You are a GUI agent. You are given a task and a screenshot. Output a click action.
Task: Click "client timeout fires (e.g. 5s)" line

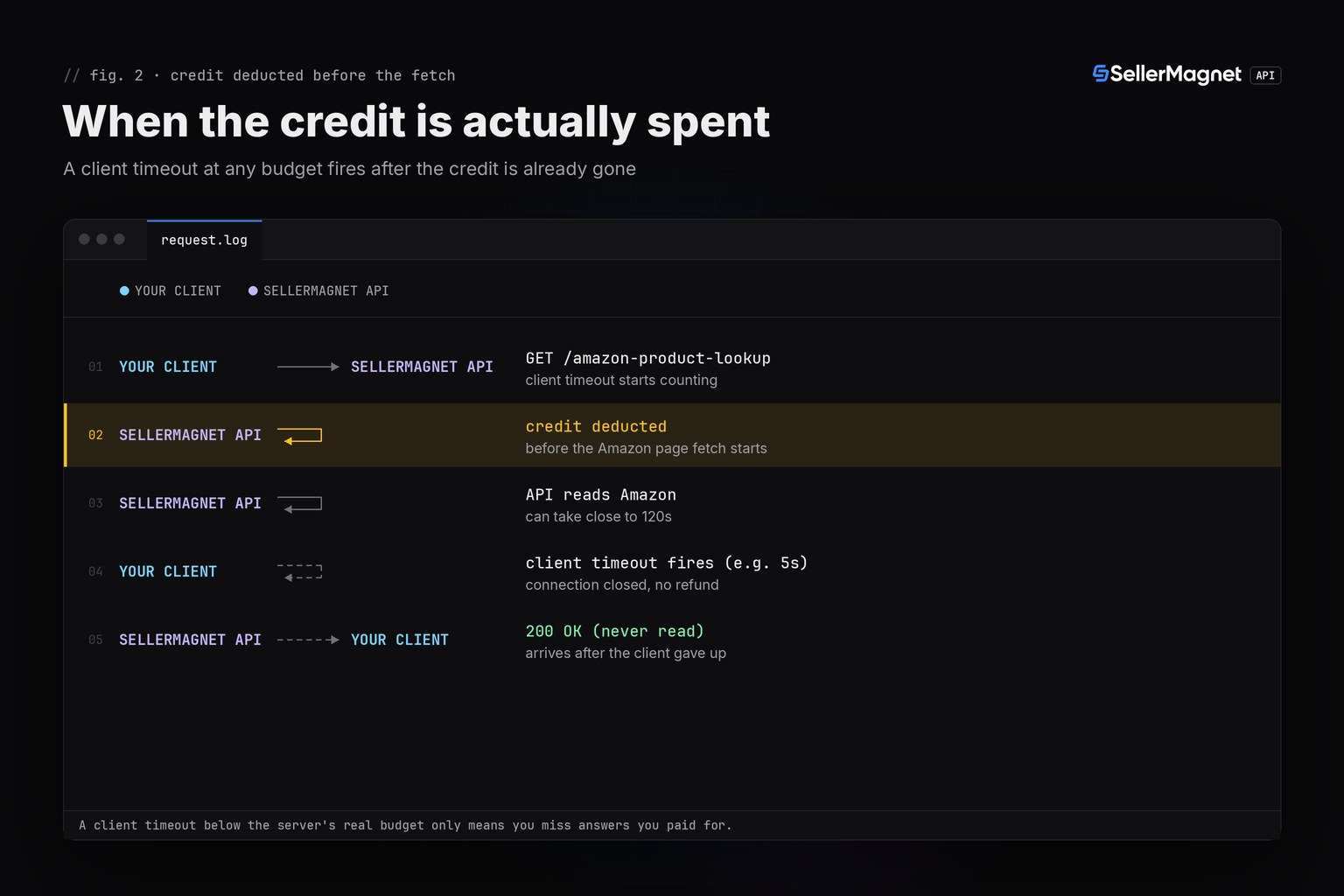(666, 563)
